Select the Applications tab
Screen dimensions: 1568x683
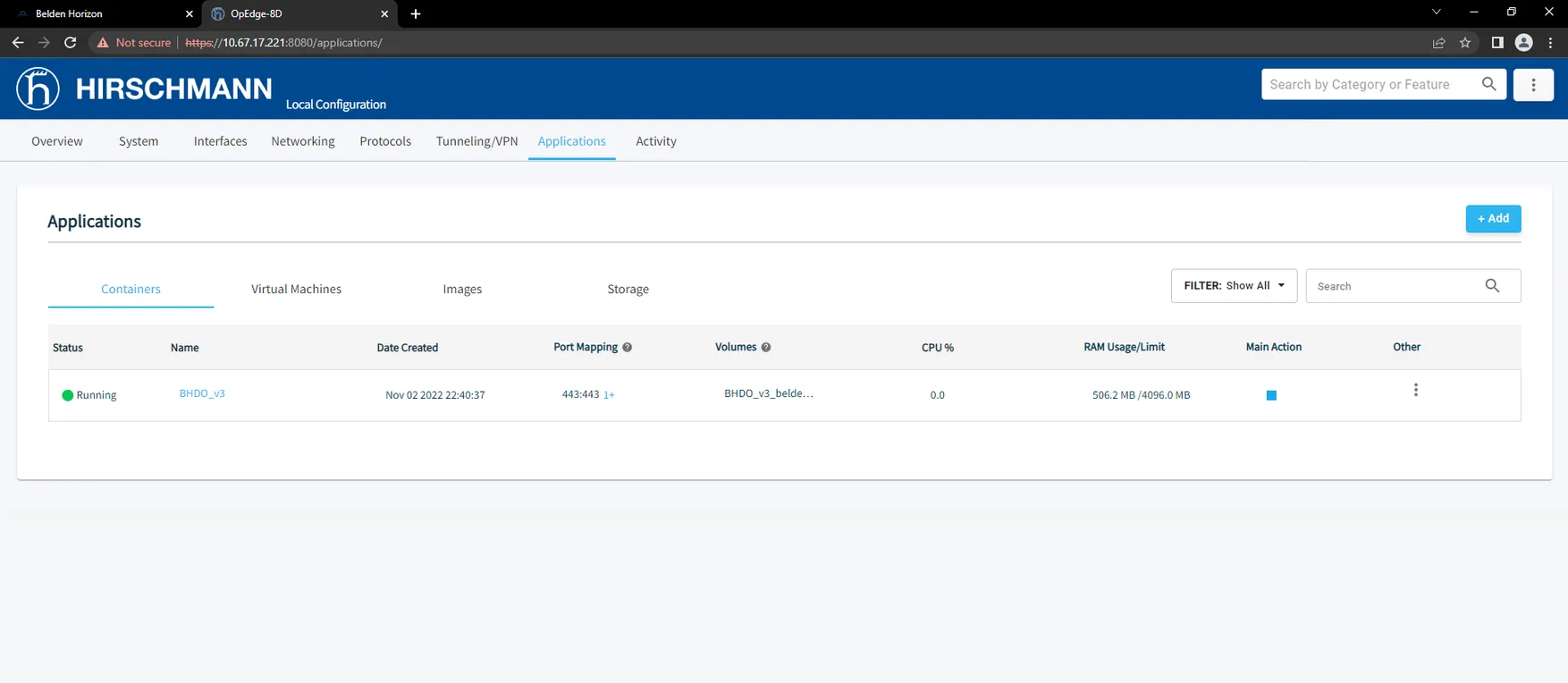(572, 141)
